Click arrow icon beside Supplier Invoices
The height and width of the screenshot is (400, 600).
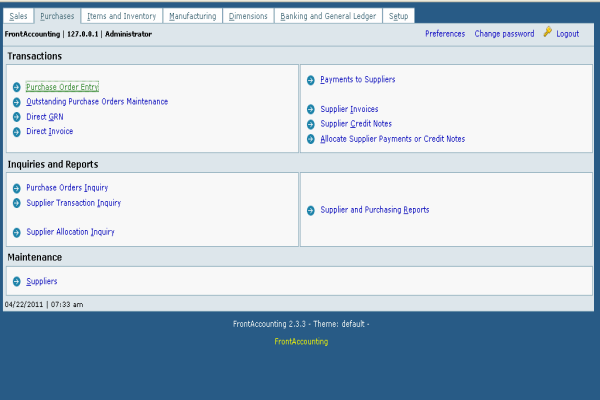pyautogui.click(x=311, y=109)
